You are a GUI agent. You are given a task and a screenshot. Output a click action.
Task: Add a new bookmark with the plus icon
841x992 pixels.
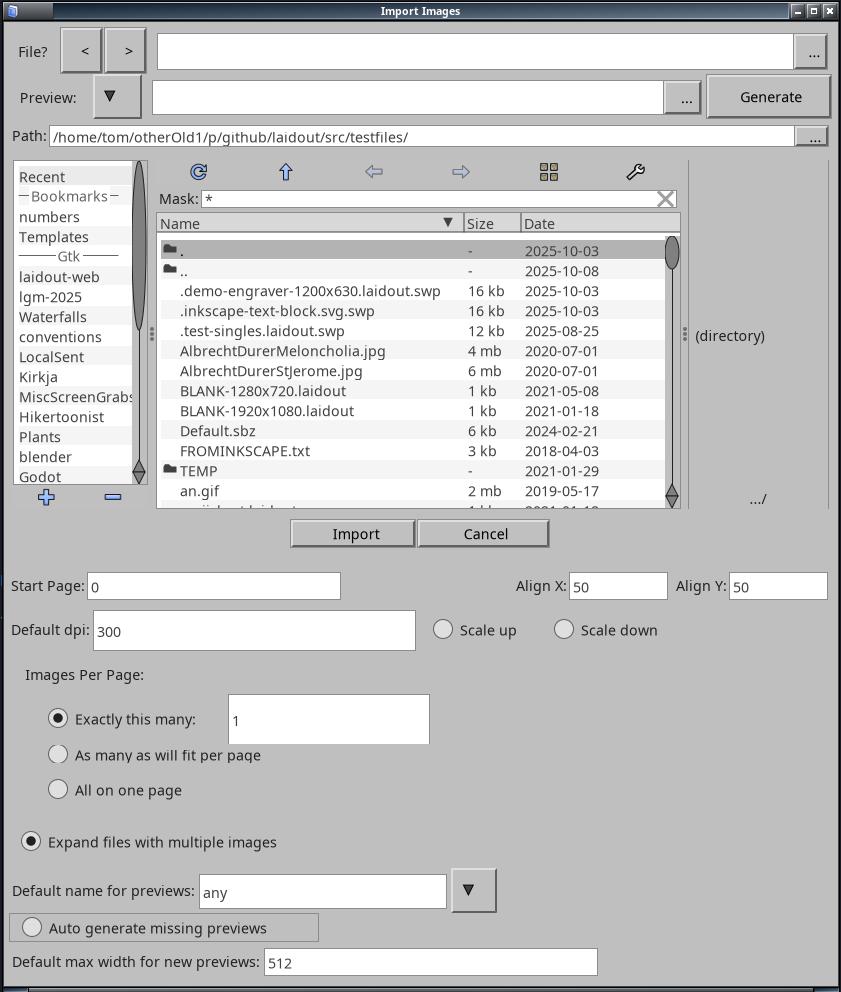(x=46, y=496)
